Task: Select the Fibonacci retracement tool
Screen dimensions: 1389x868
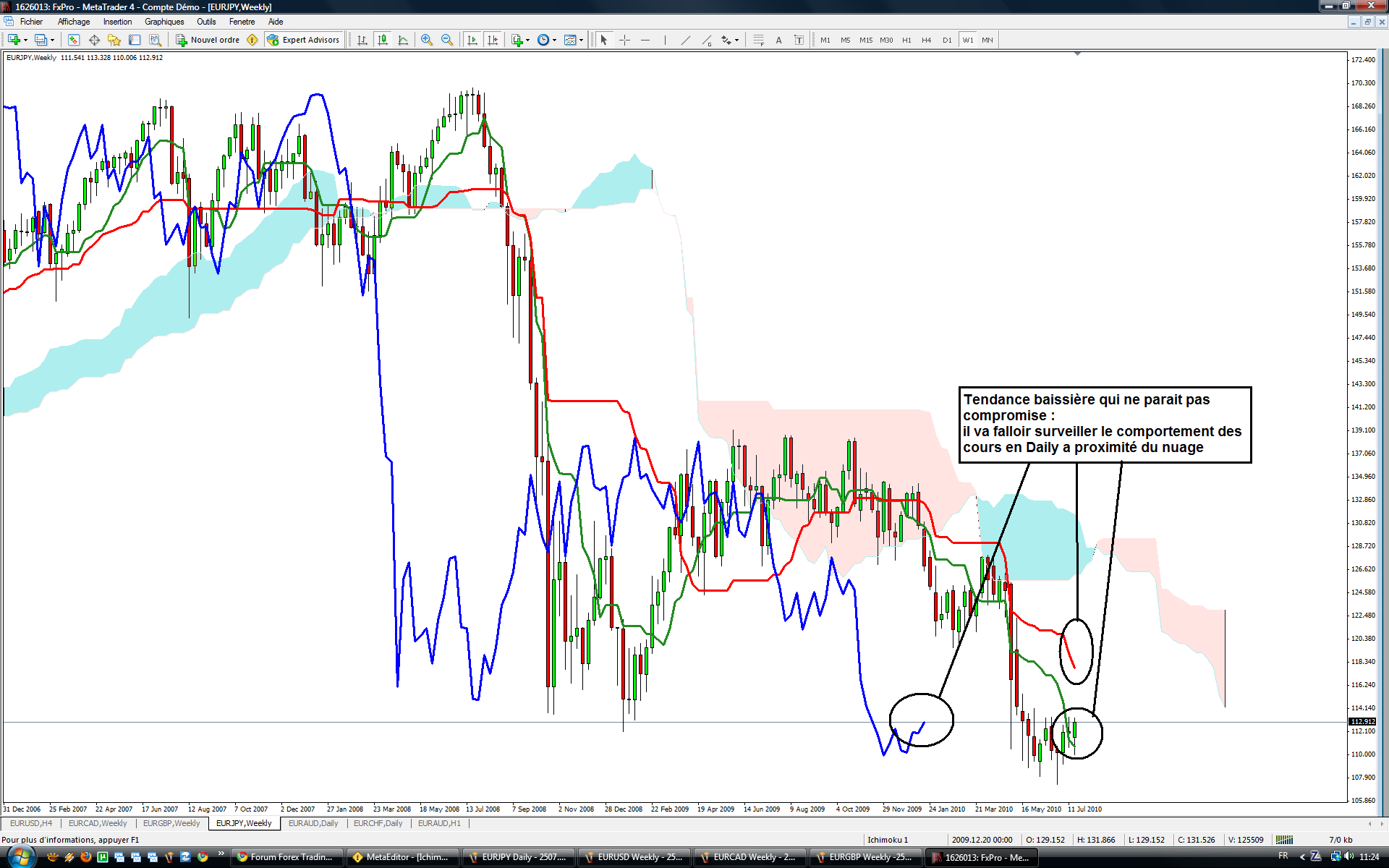Action: pos(757,40)
